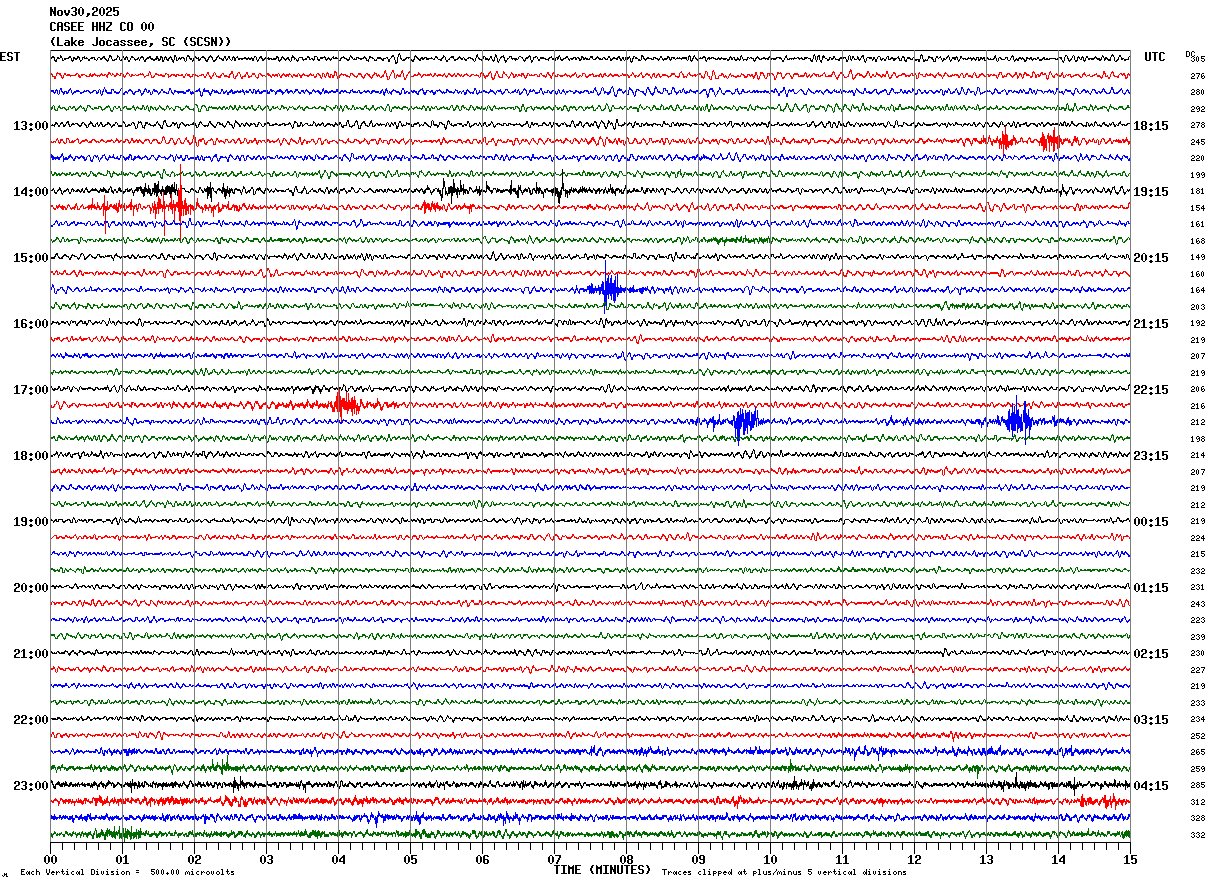Click the DC offset value 203
This screenshot has width=1210, height=886.
1197,307
